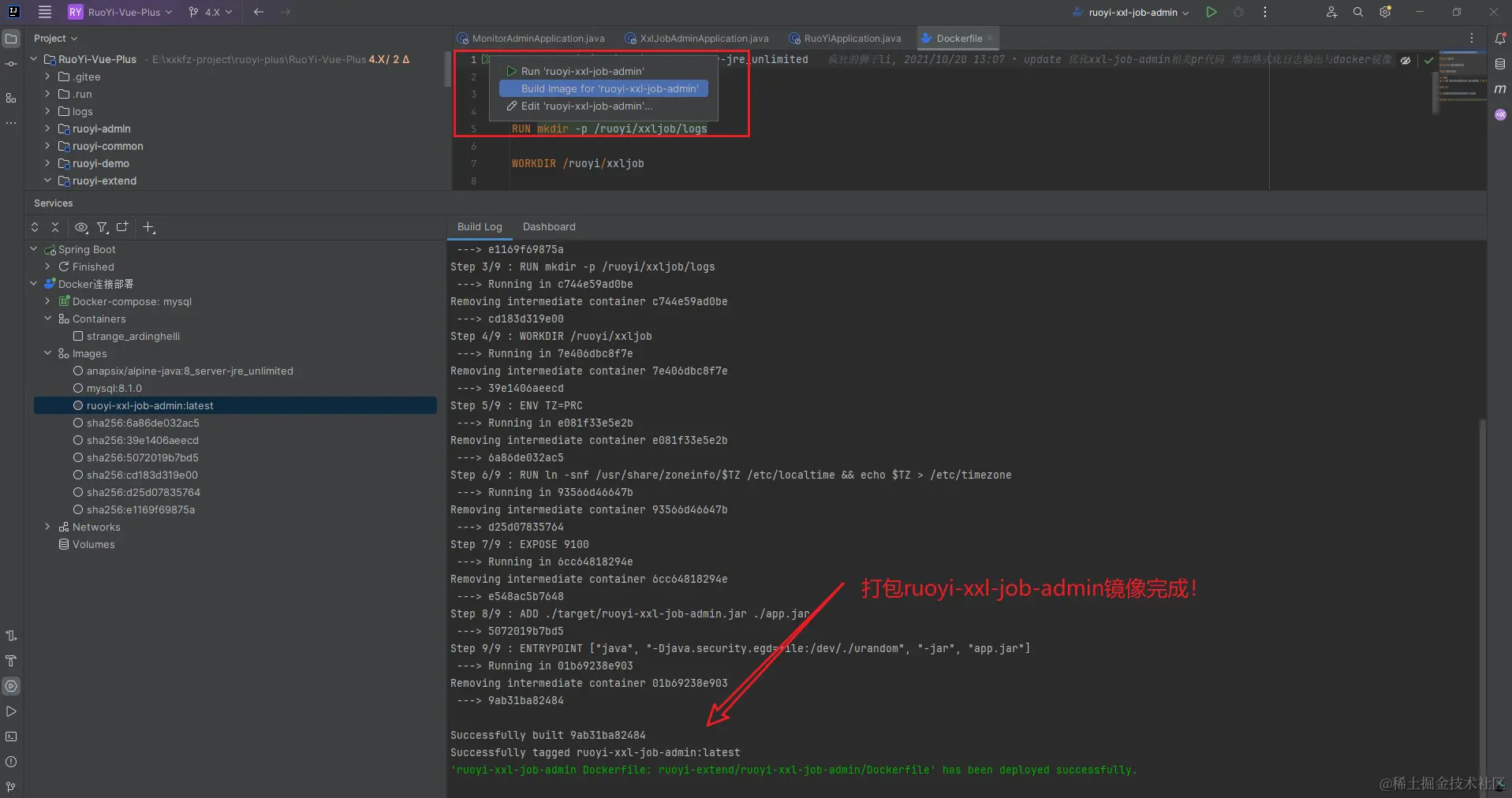This screenshot has width=1512, height=798.
Task: Open the purple AI assistant icon
Action: [x=1500, y=114]
